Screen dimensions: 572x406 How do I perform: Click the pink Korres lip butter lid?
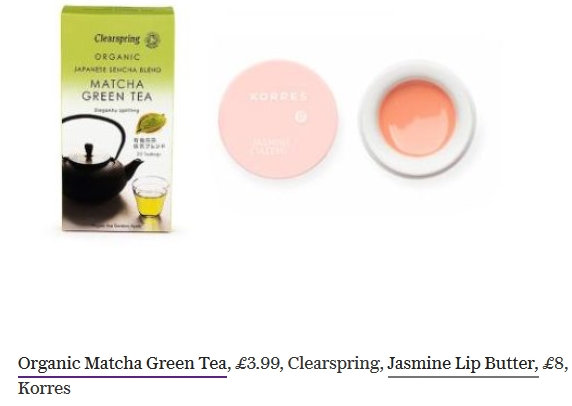point(278,120)
